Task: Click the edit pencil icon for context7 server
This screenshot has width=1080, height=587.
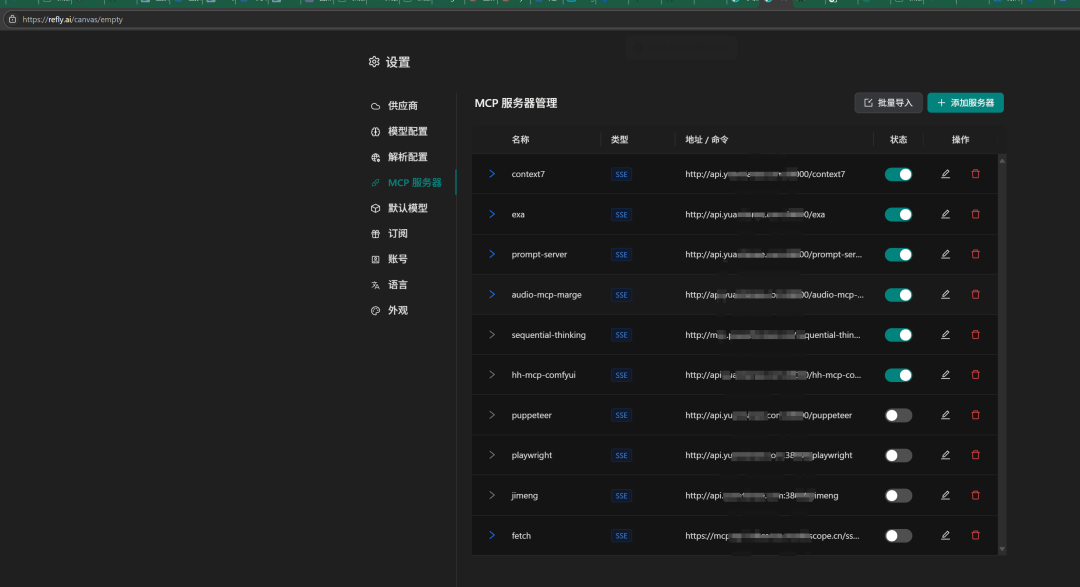Action: pos(945,174)
